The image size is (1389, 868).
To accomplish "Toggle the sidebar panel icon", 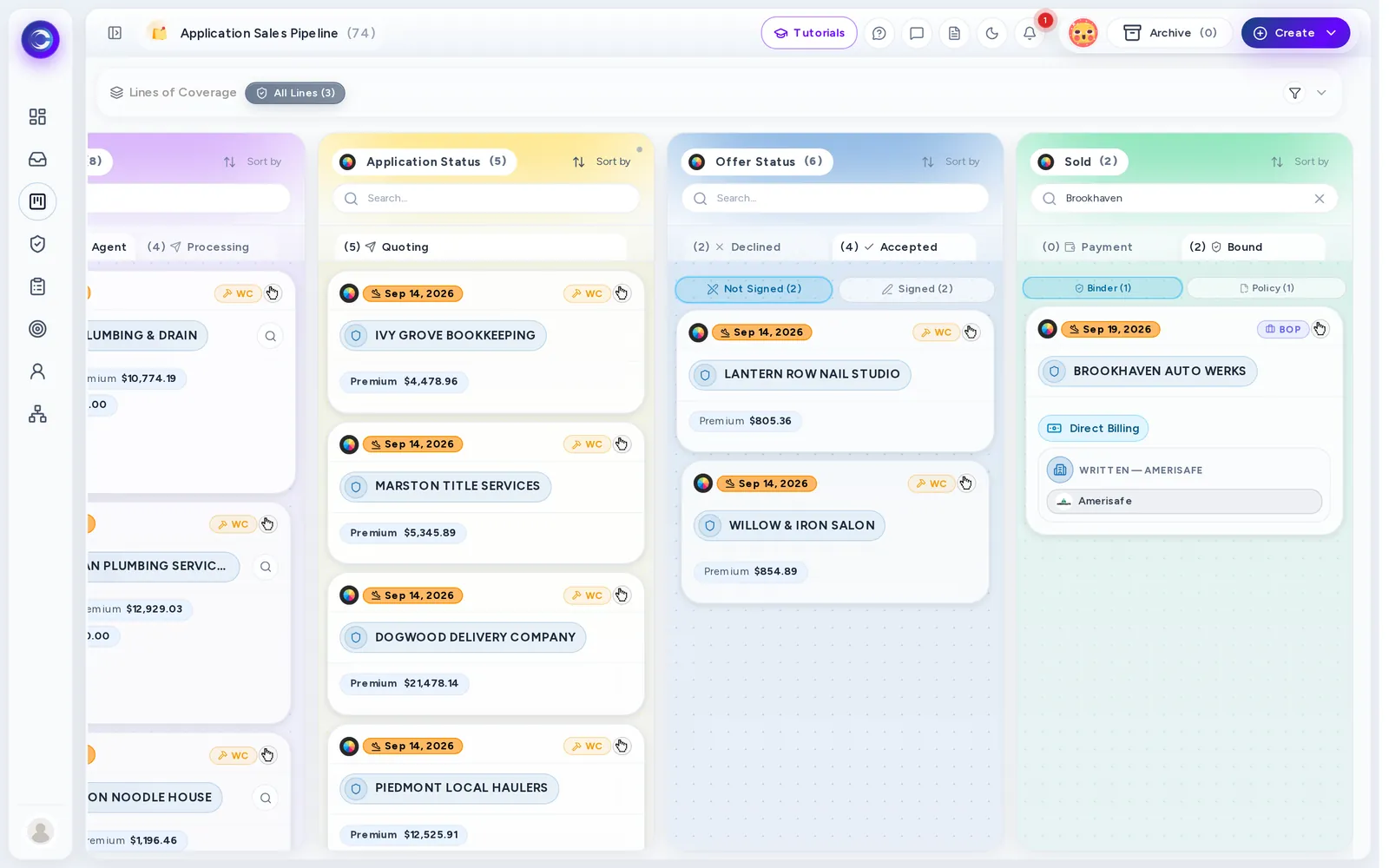I will tap(115, 33).
